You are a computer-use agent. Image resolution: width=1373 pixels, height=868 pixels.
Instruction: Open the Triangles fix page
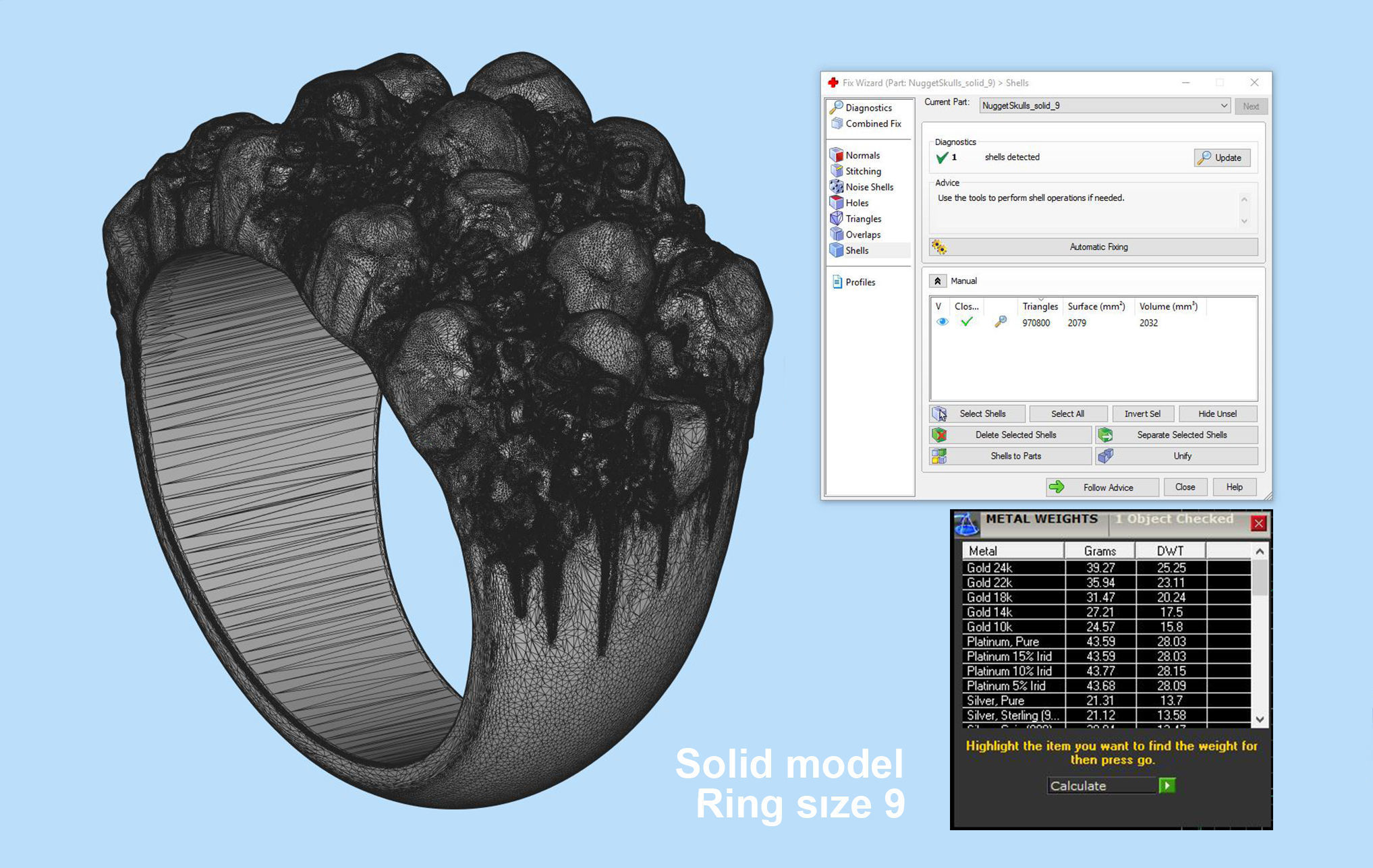coord(862,219)
